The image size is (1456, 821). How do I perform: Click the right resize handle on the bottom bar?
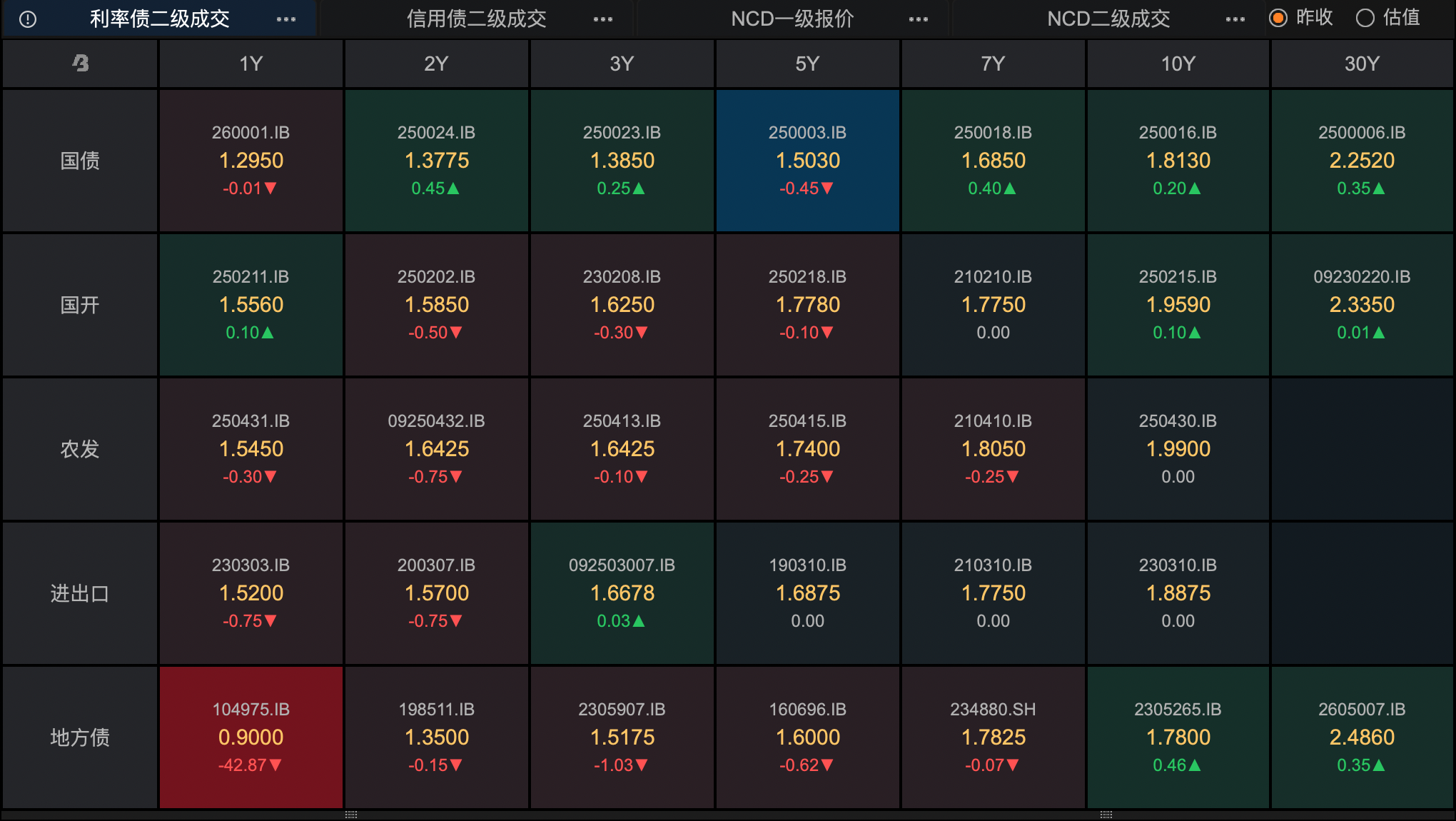click(1106, 815)
